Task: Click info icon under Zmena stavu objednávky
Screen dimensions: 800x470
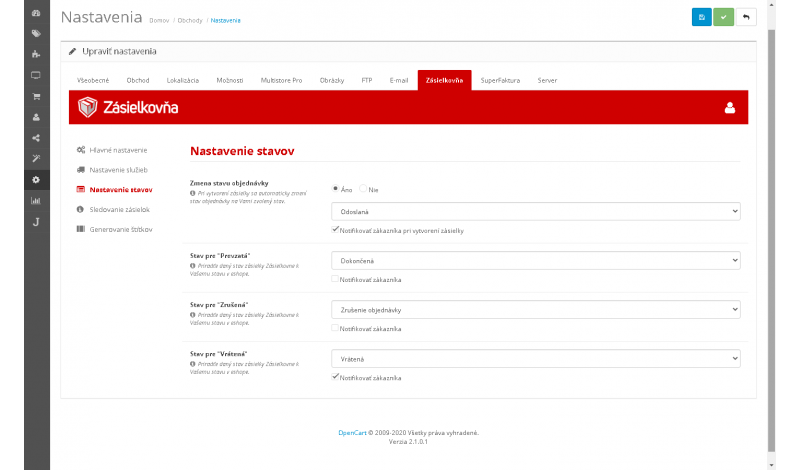Action: [x=193, y=193]
